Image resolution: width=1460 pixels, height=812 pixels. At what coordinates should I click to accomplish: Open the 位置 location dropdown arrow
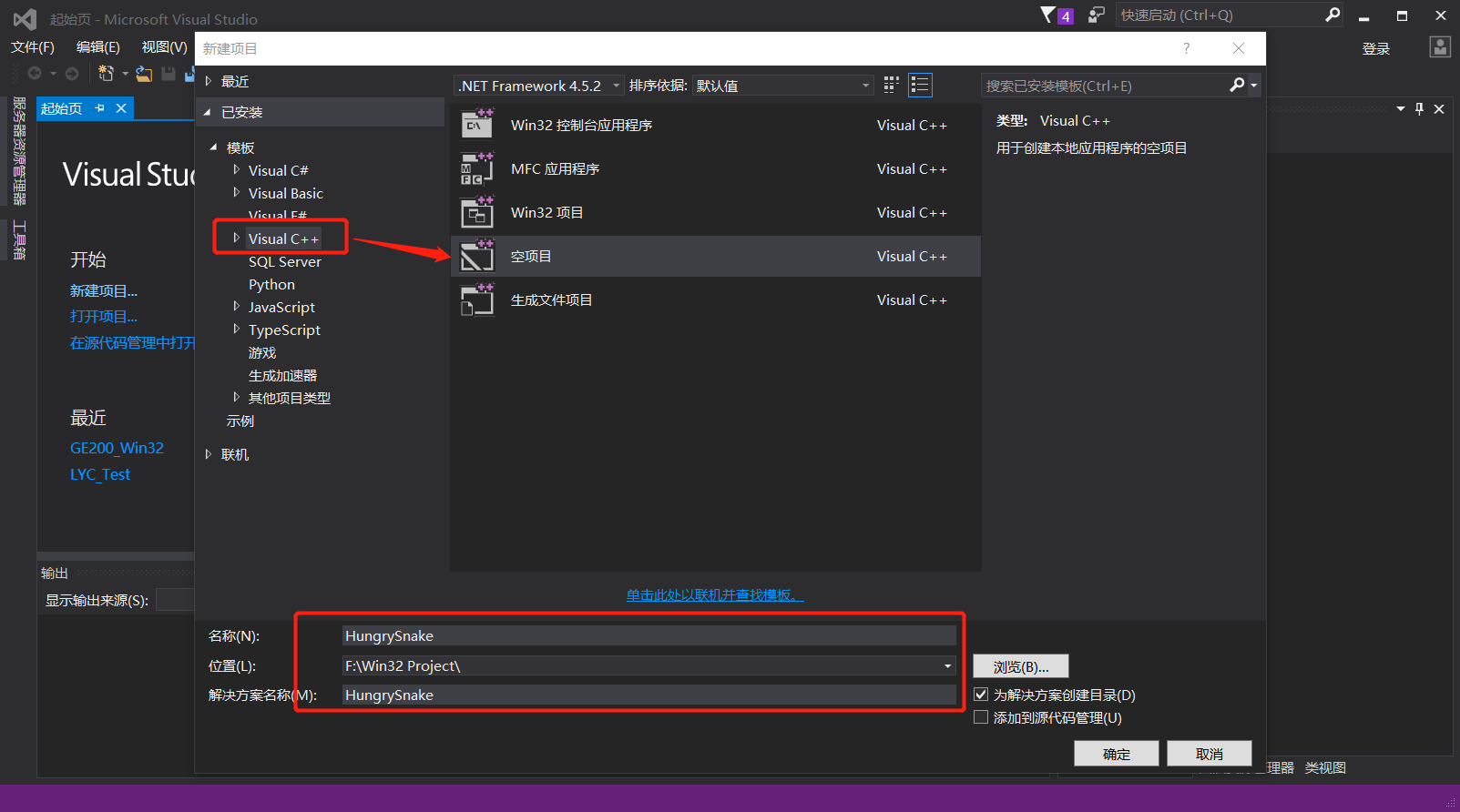coord(947,666)
